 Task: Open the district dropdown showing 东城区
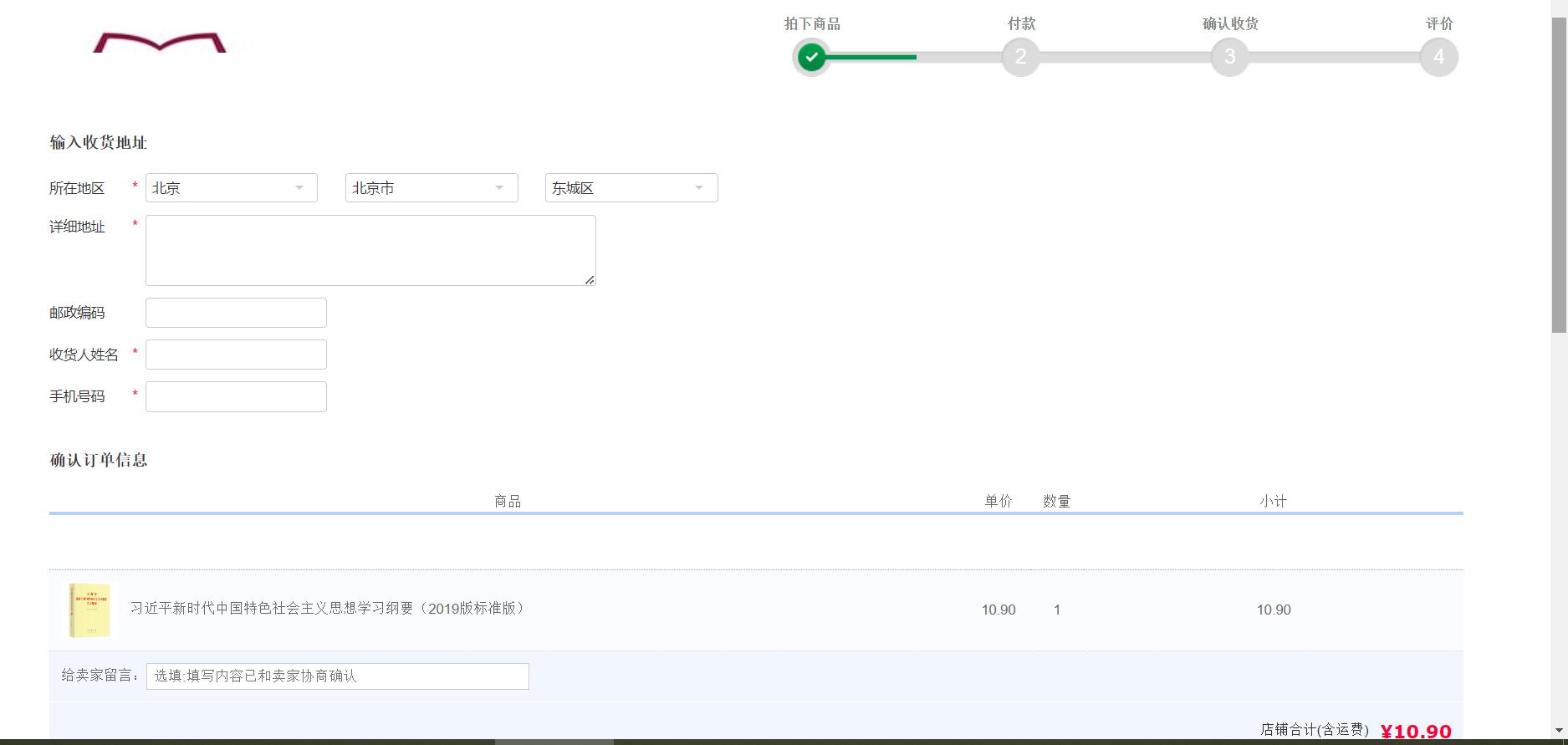pos(631,188)
